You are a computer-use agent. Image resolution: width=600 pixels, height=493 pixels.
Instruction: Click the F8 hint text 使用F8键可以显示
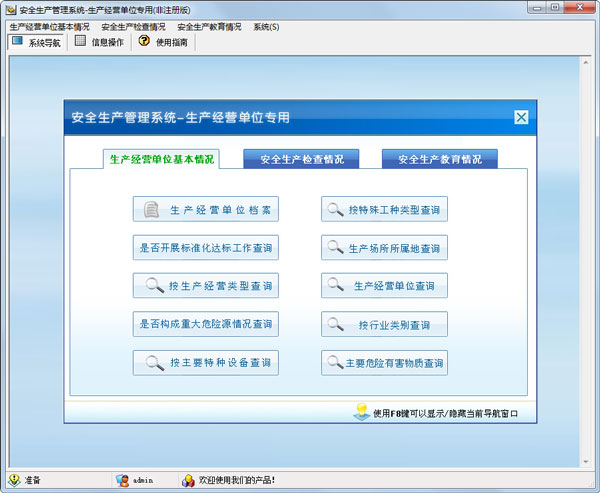coord(407,414)
